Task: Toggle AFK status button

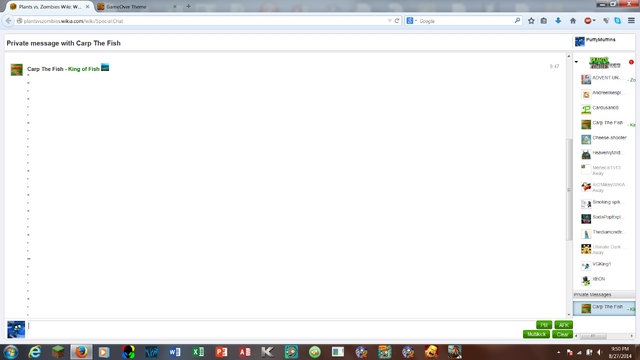Action: [563, 325]
